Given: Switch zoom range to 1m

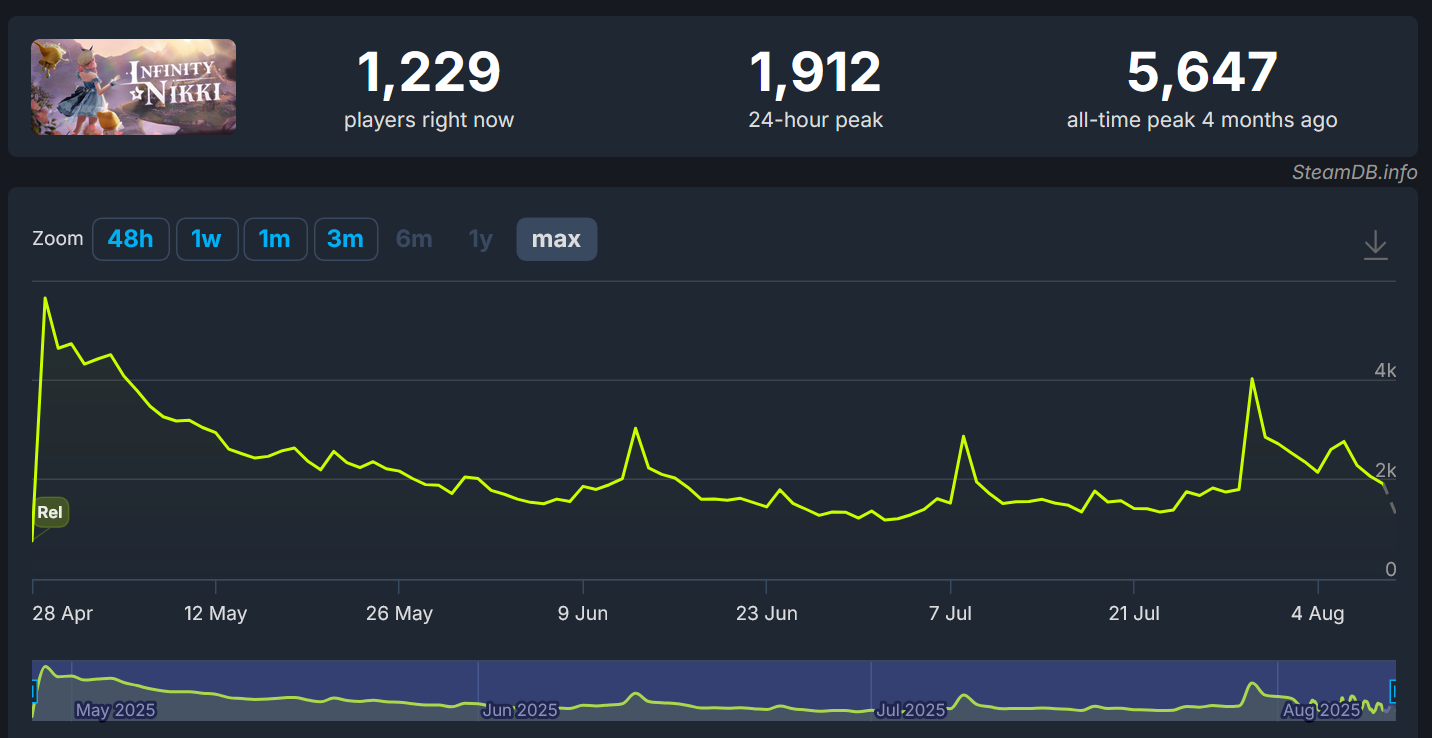Looking at the screenshot, I should pyautogui.click(x=275, y=239).
